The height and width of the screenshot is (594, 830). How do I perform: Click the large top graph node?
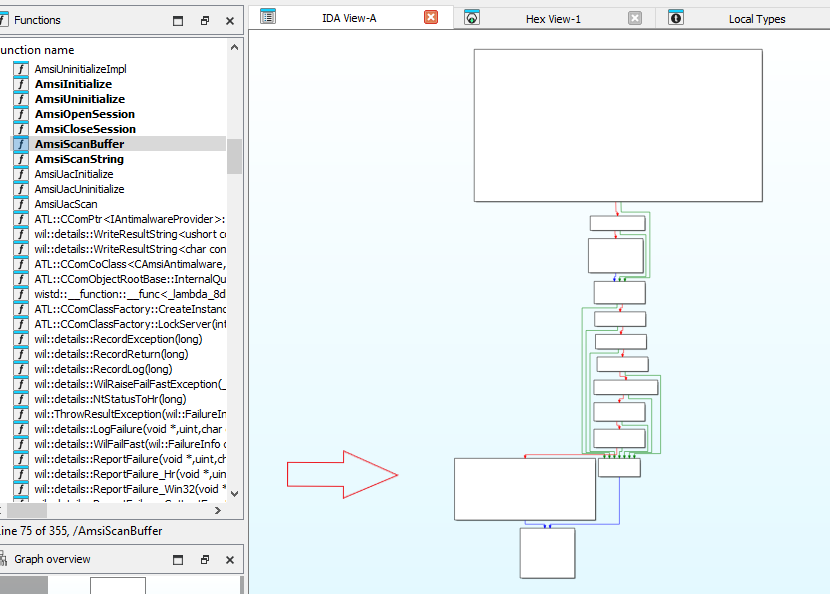click(617, 126)
